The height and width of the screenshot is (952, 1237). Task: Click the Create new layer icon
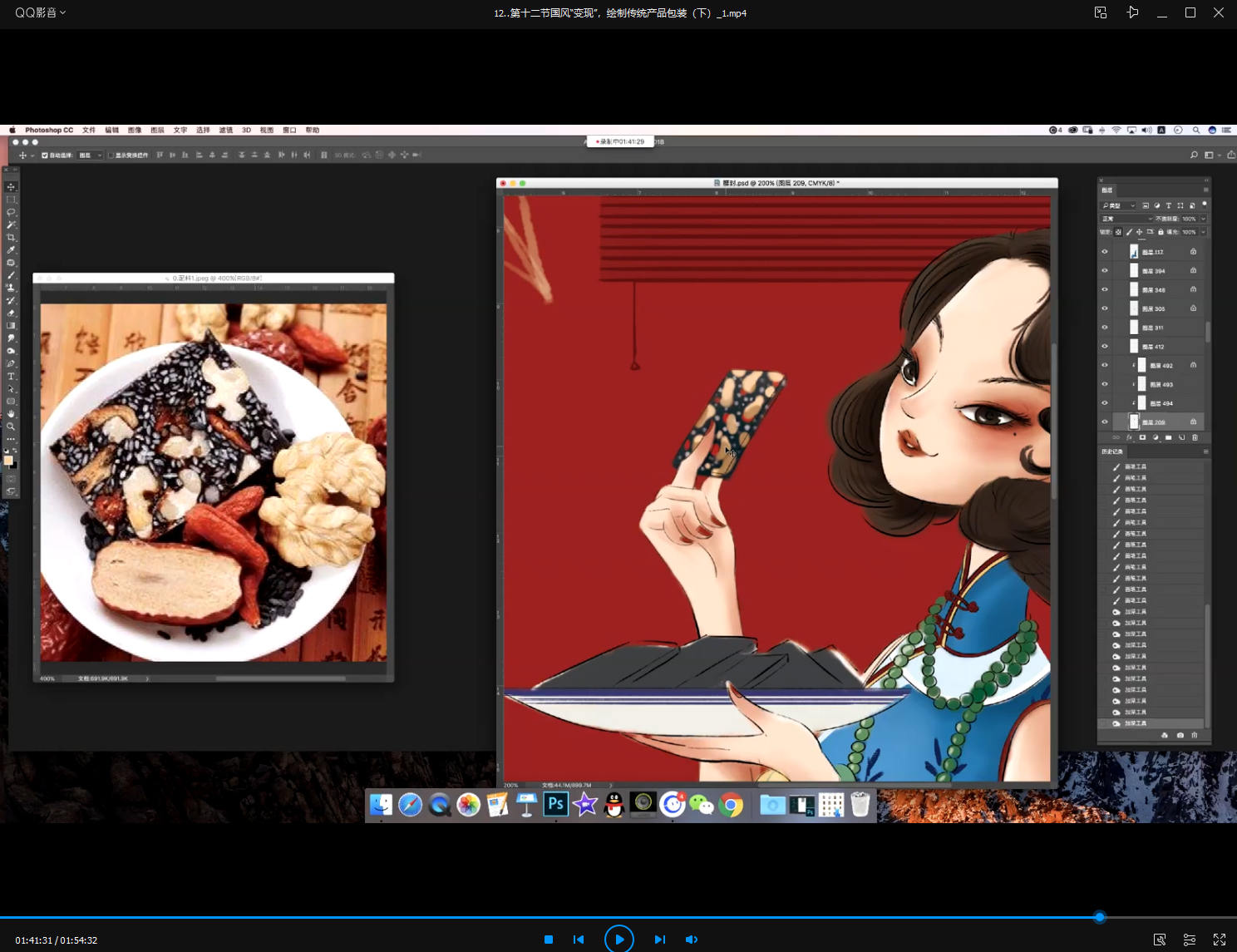(1181, 437)
